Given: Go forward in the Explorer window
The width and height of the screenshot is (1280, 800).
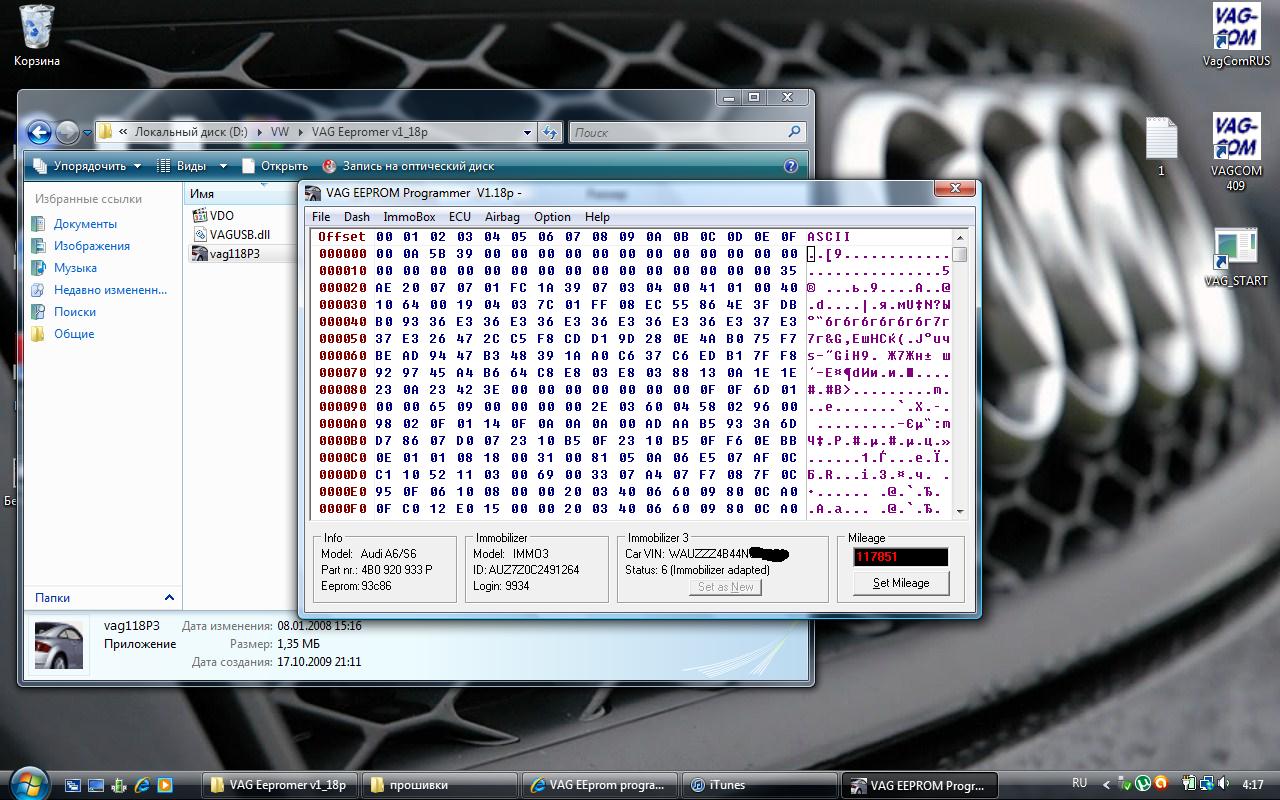Looking at the screenshot, I should [68, 132].
